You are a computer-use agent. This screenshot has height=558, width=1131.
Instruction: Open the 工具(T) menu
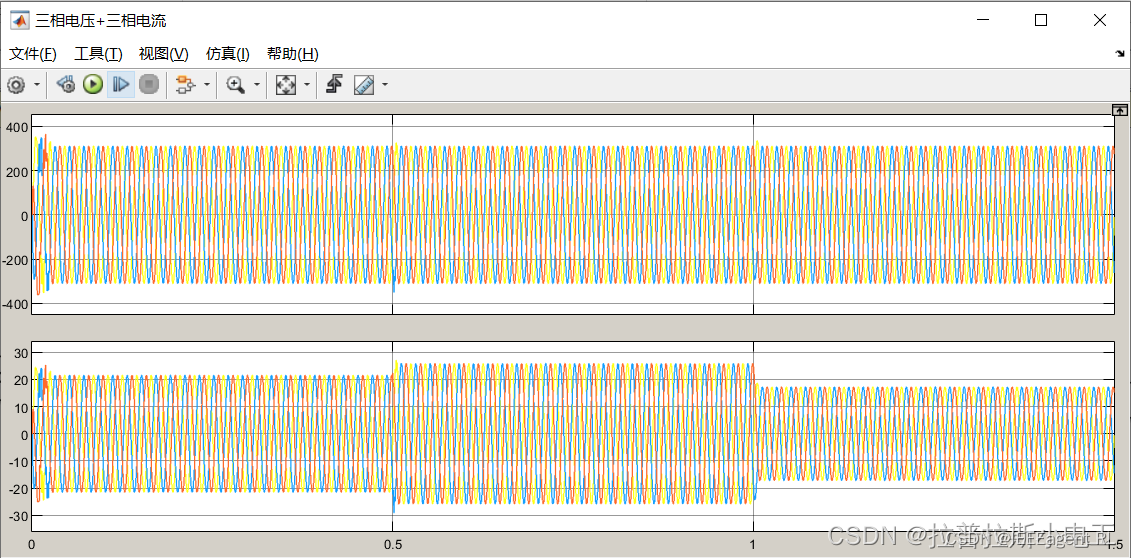tap(98, 54)
